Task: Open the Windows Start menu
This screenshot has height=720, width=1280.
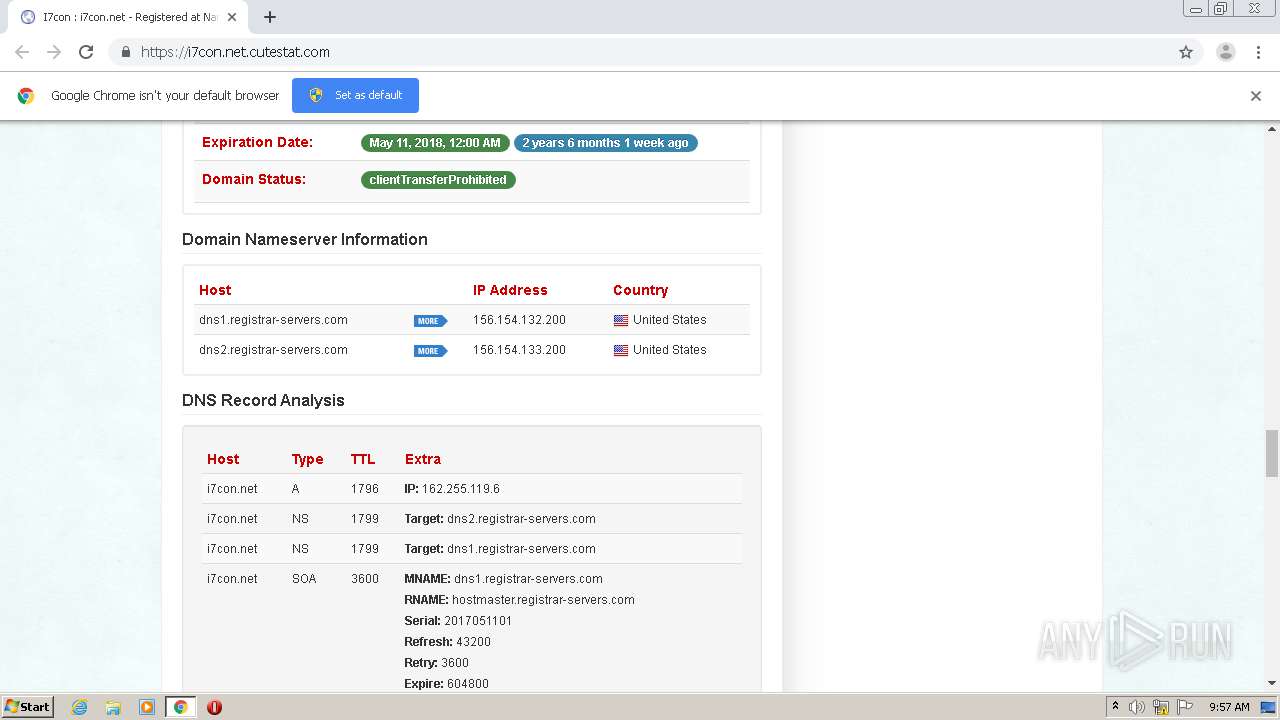Action: click(28, 707)
